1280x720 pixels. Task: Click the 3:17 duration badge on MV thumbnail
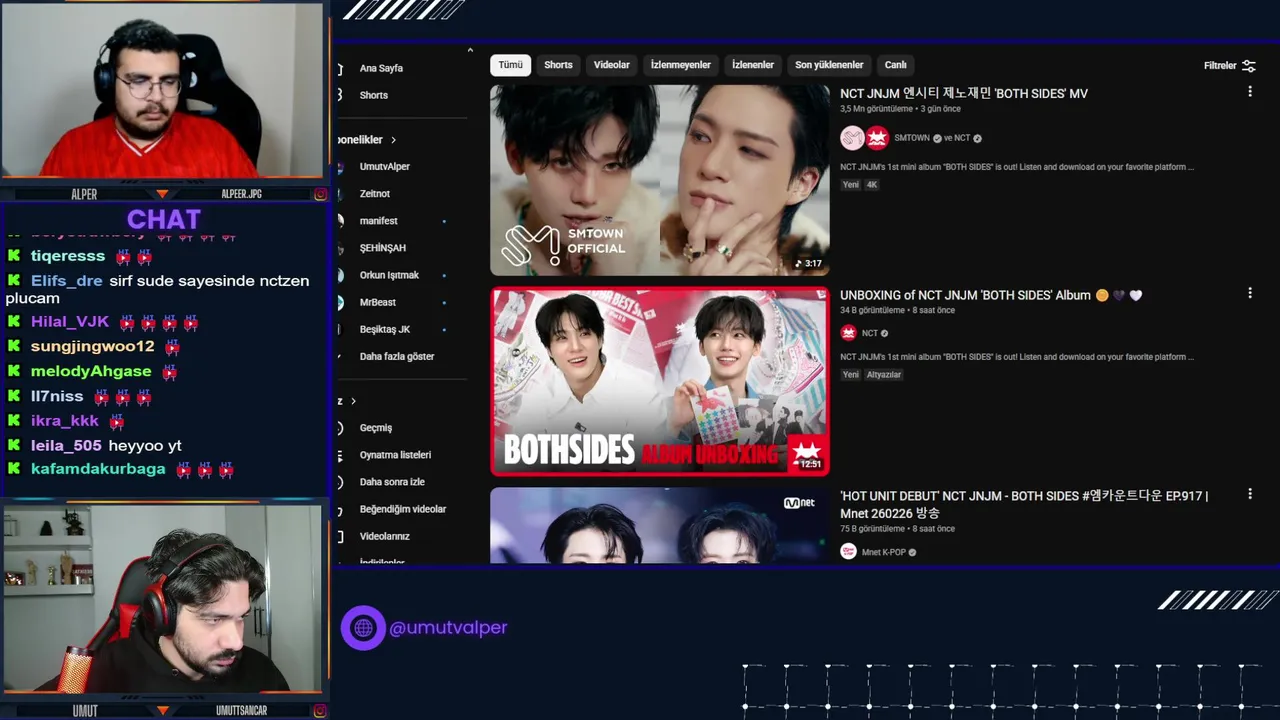[808, 264]
